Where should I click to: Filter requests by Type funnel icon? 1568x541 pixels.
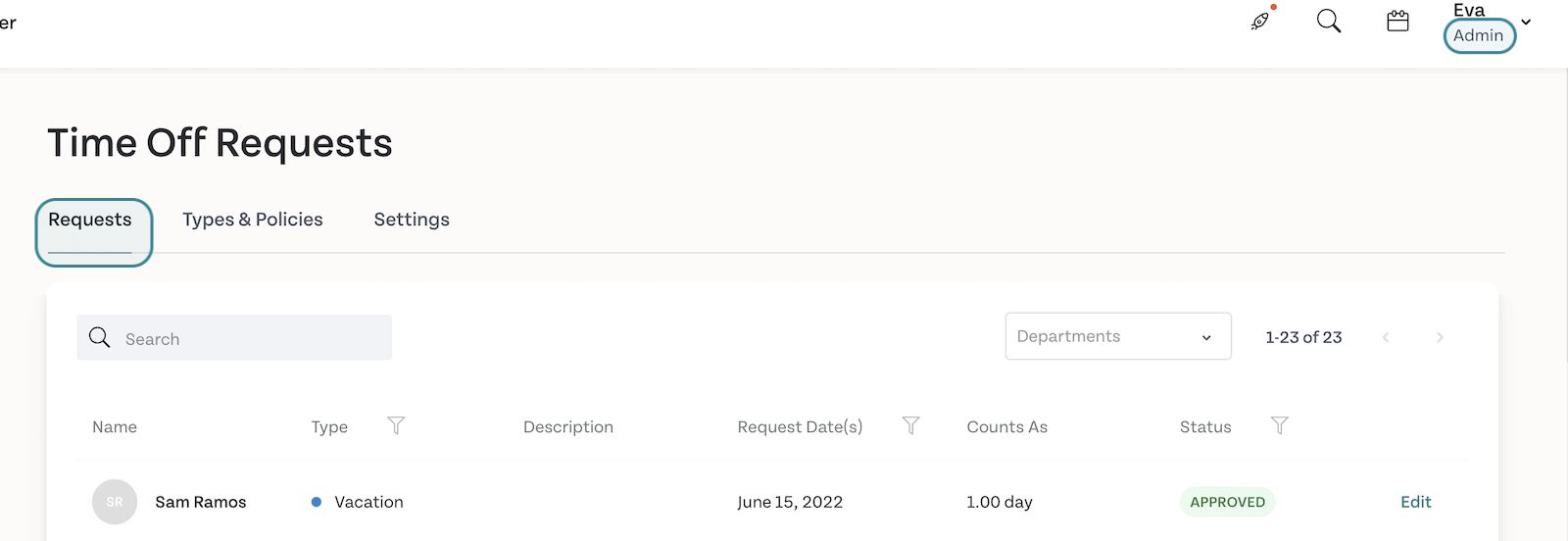click(396, 425)
